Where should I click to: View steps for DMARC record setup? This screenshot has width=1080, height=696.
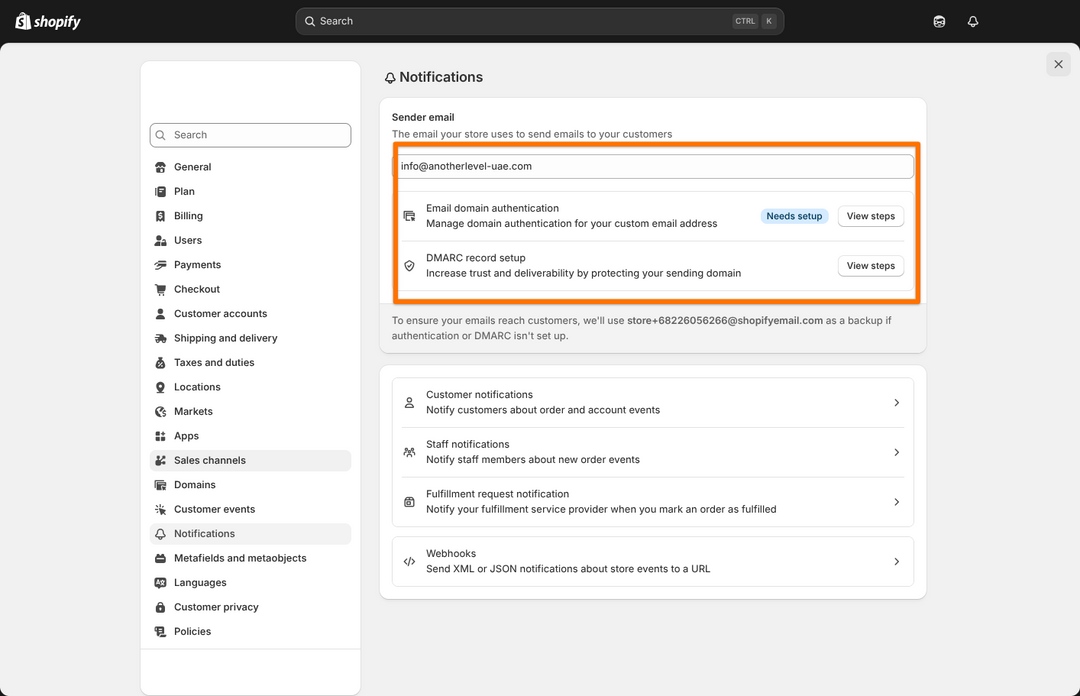870,266
